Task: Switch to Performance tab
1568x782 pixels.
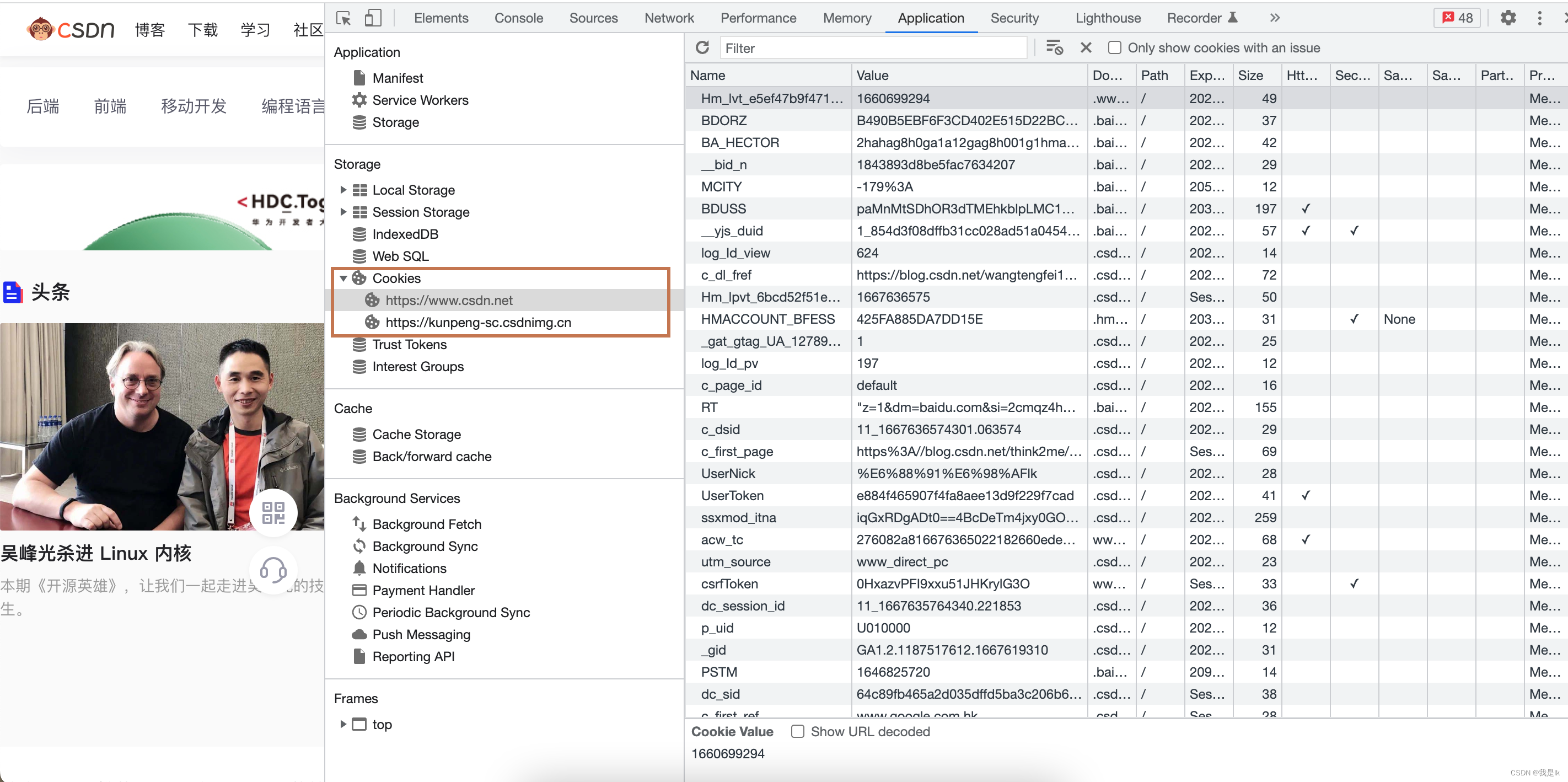Action: tap(759, 18)
